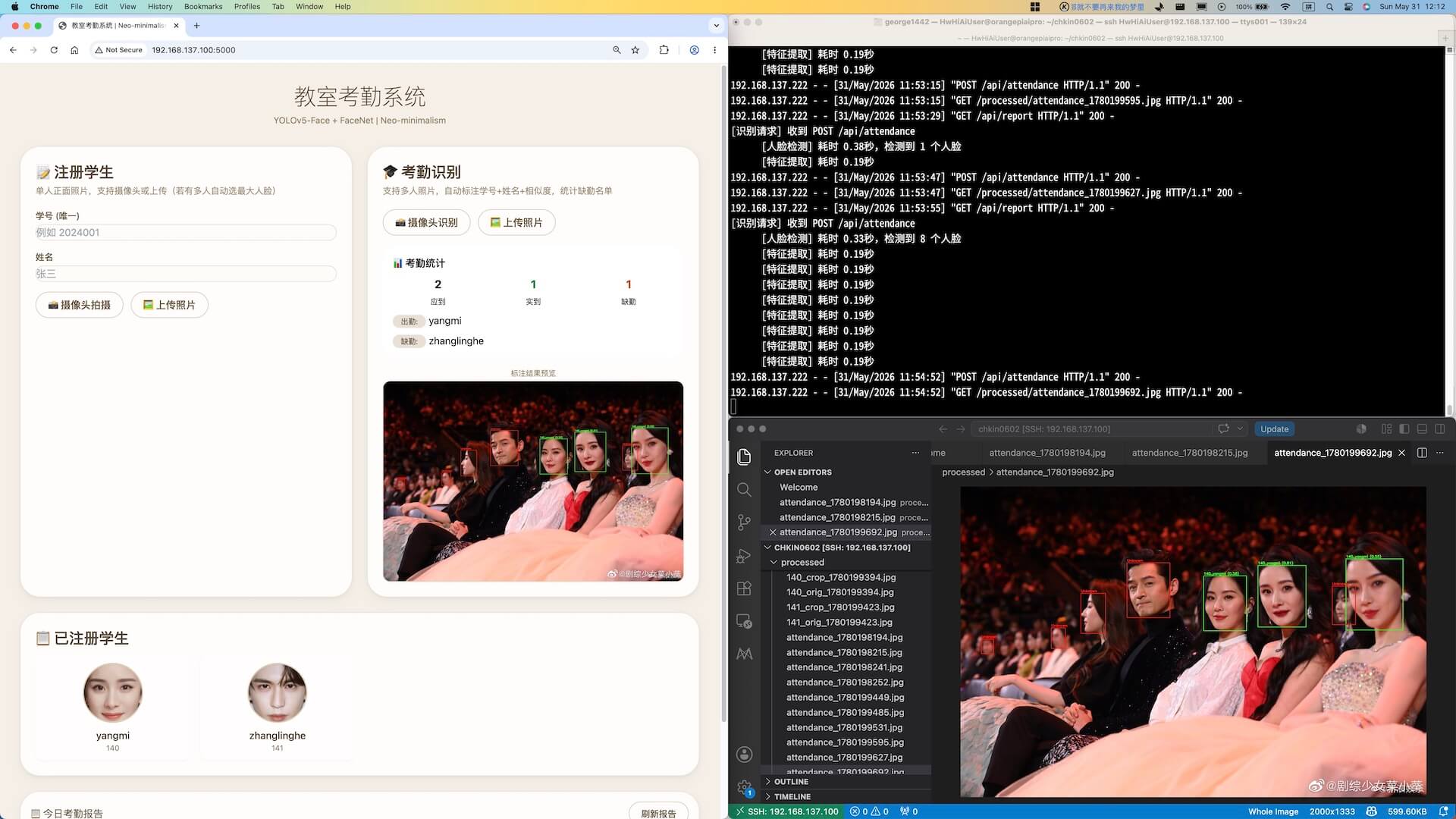This screenshot has height=819, width=1456.
Task: Click 摄像头拍摄 registration button
Action: click(80, 305)
